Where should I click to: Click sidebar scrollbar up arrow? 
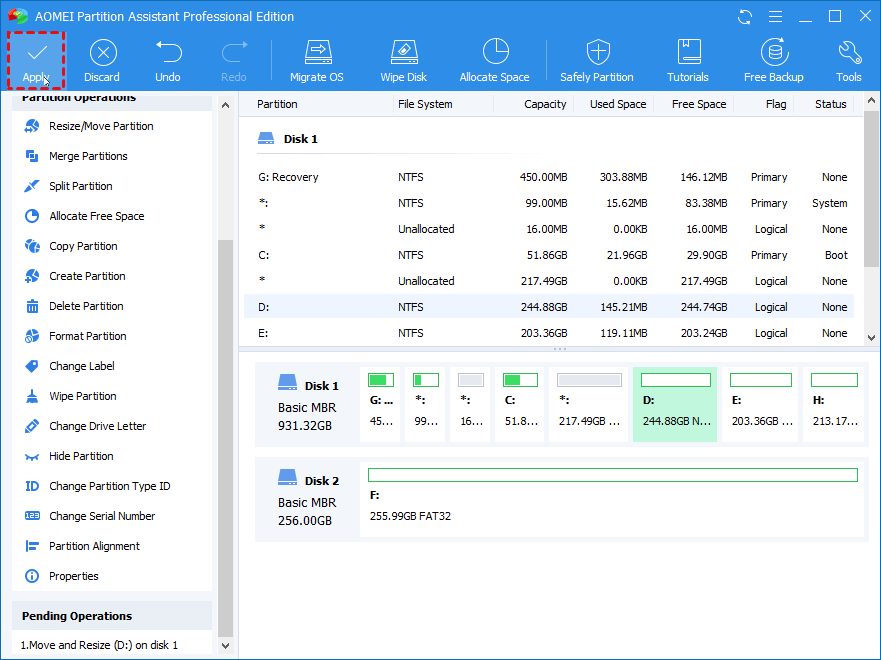pos(225,105)
